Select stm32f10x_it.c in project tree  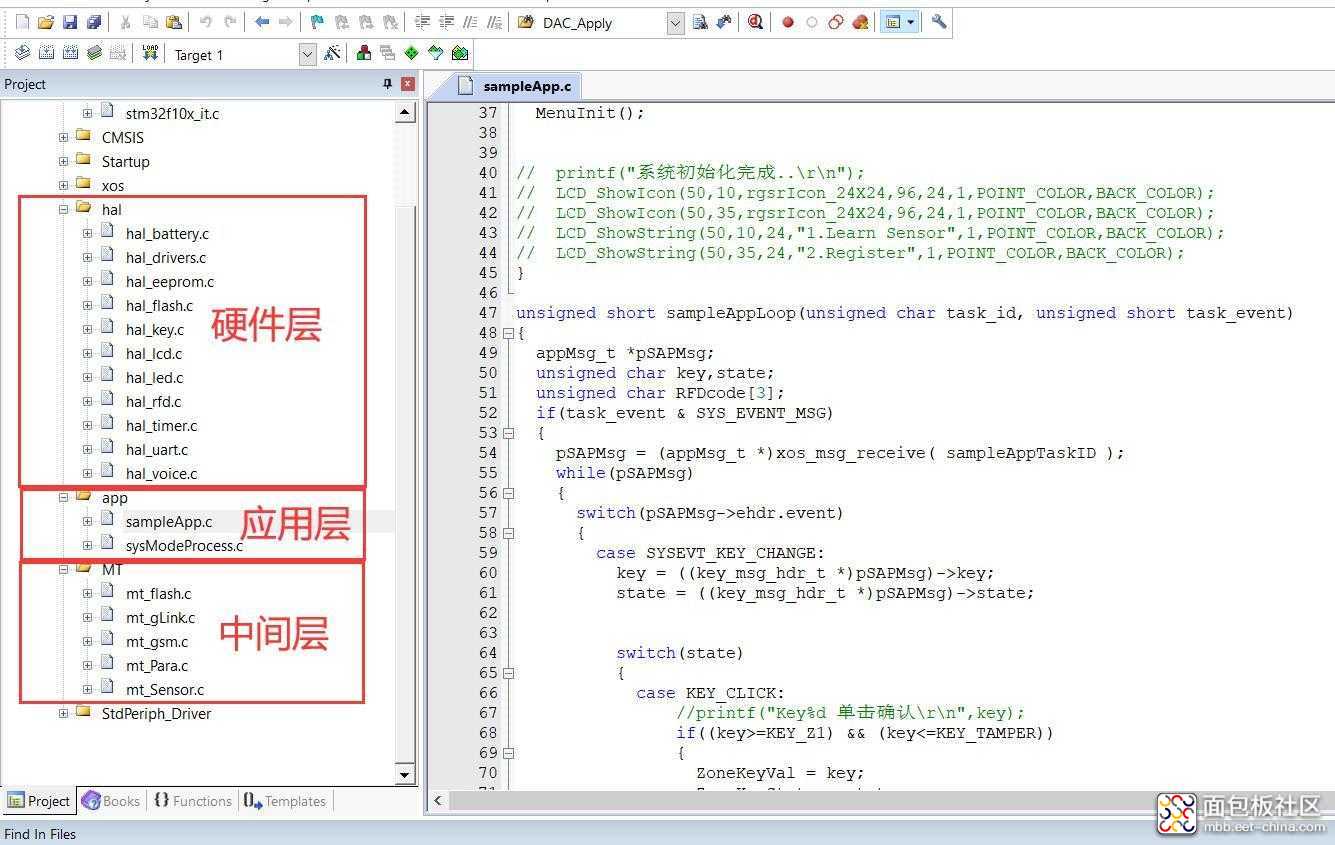pyautogui.click(x=172, y=113)
